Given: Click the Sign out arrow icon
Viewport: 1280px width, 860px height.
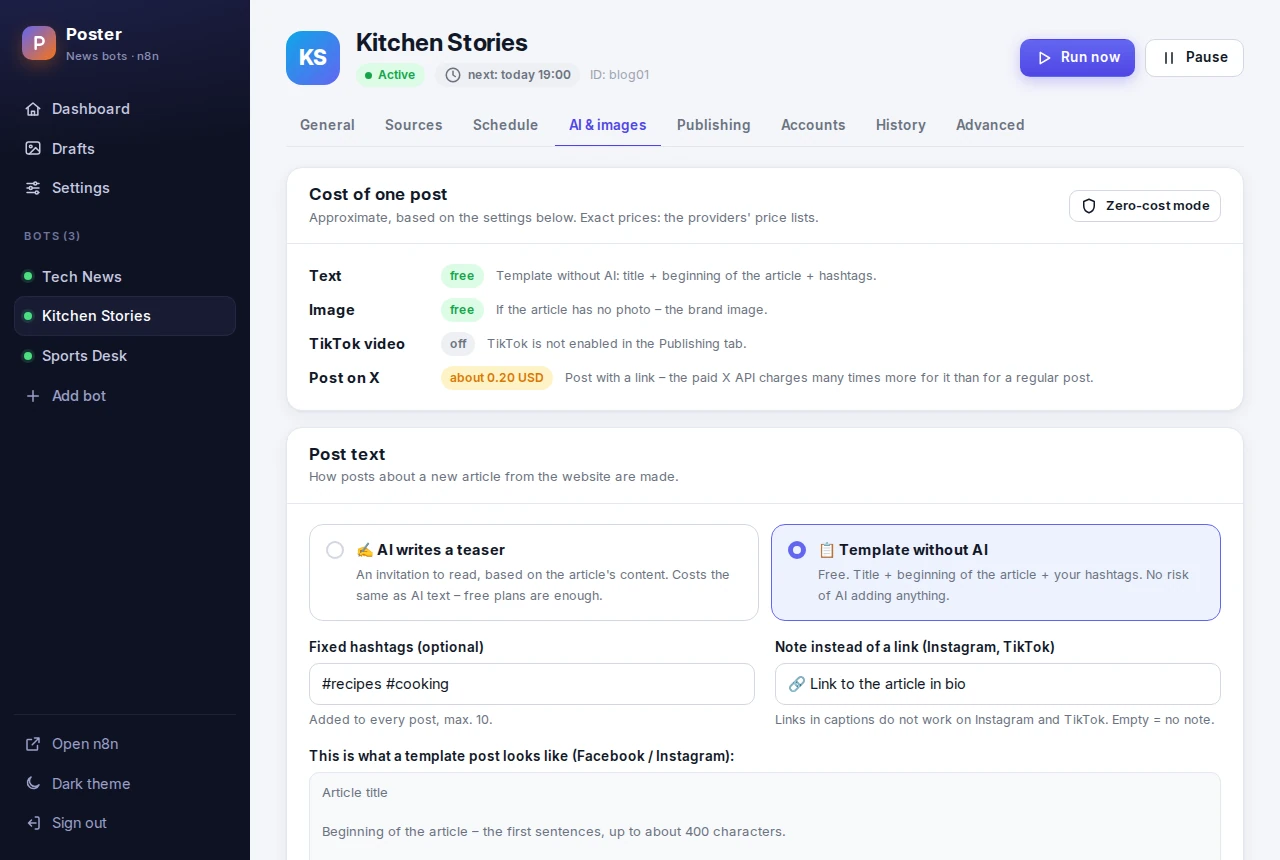Looking at the screenshot, I should (33, 823).
